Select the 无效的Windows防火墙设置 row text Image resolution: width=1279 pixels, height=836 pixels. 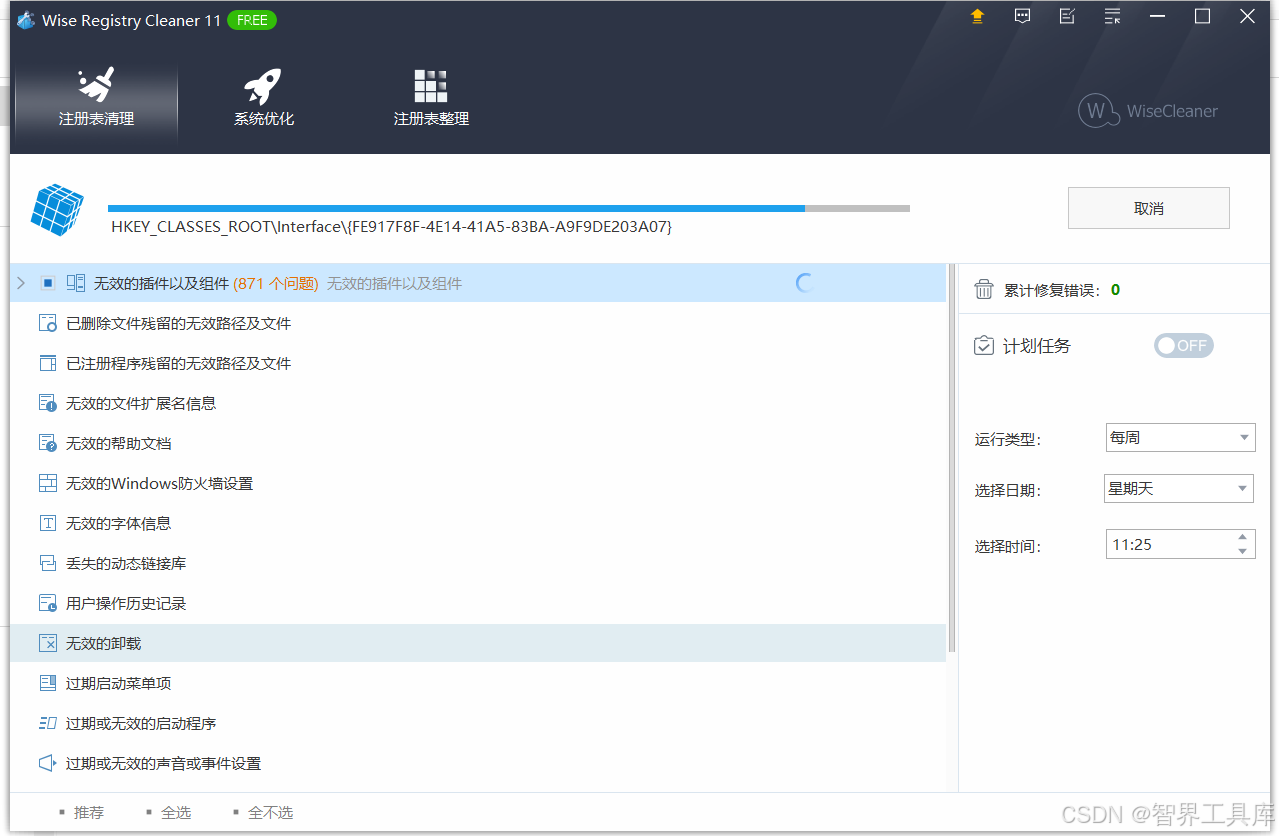[159, 483]
